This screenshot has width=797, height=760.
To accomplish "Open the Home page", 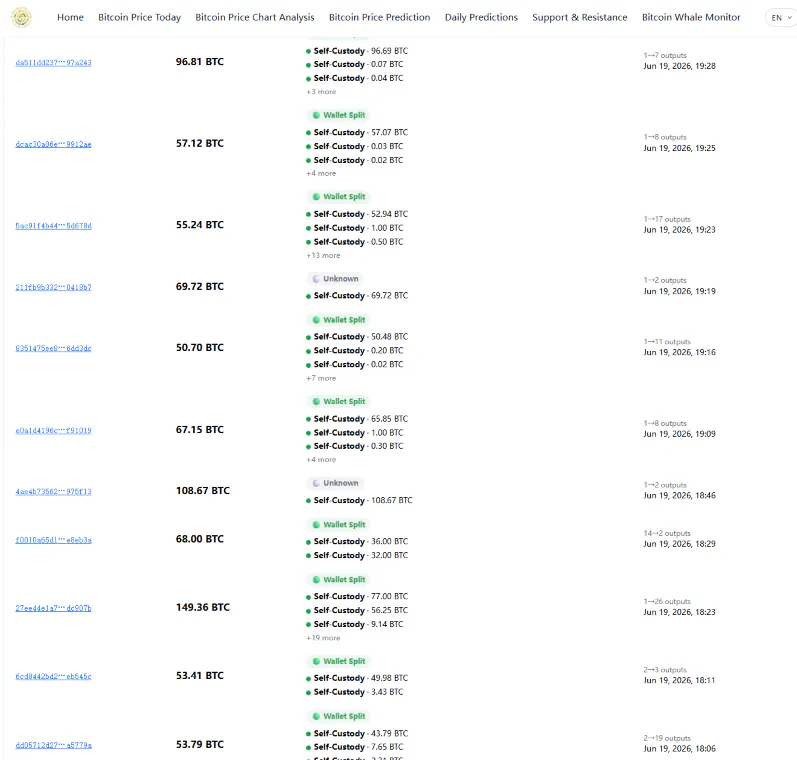I will point(70,17).
